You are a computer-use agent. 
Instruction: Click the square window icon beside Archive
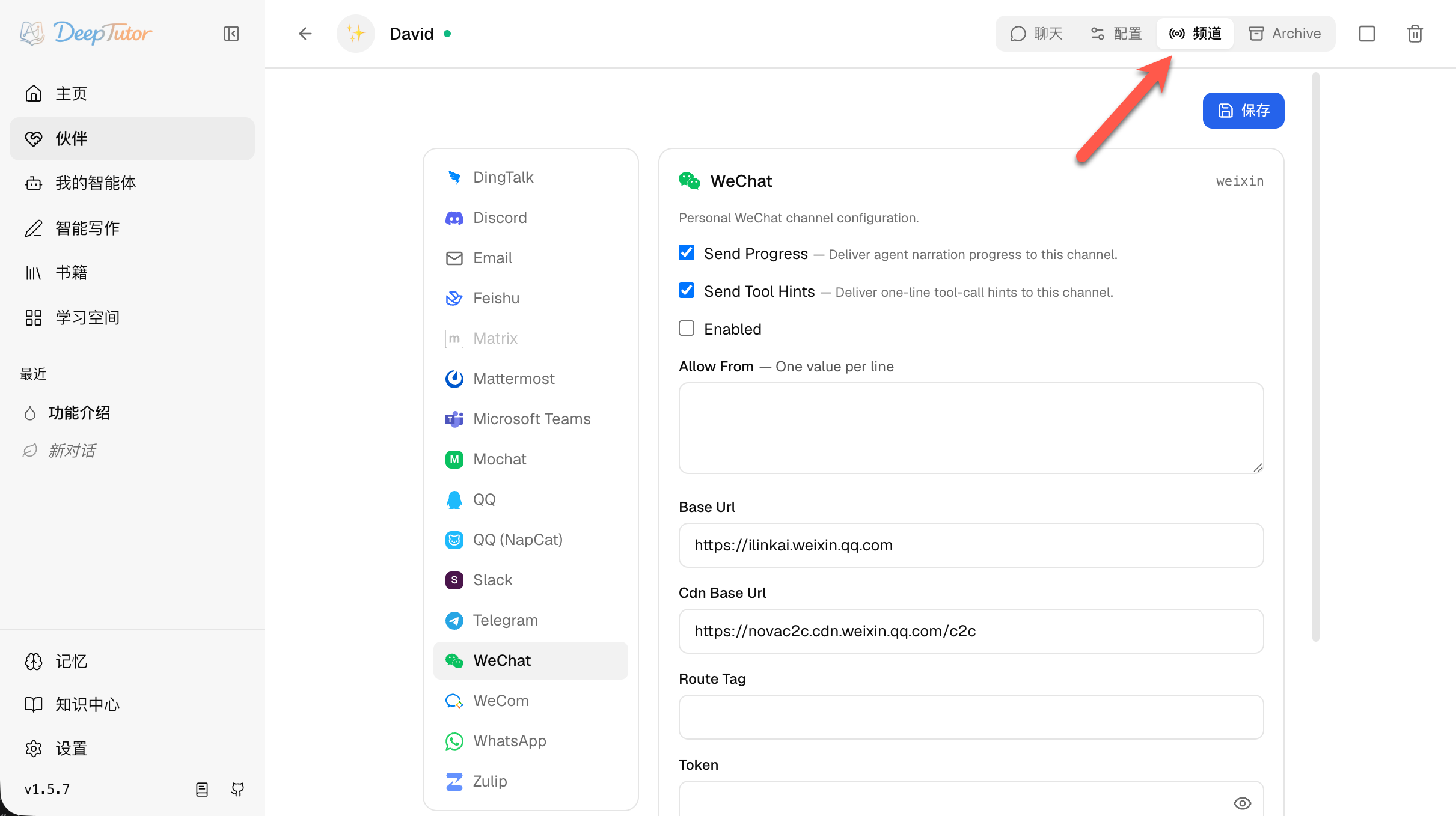coord(1367,34)
